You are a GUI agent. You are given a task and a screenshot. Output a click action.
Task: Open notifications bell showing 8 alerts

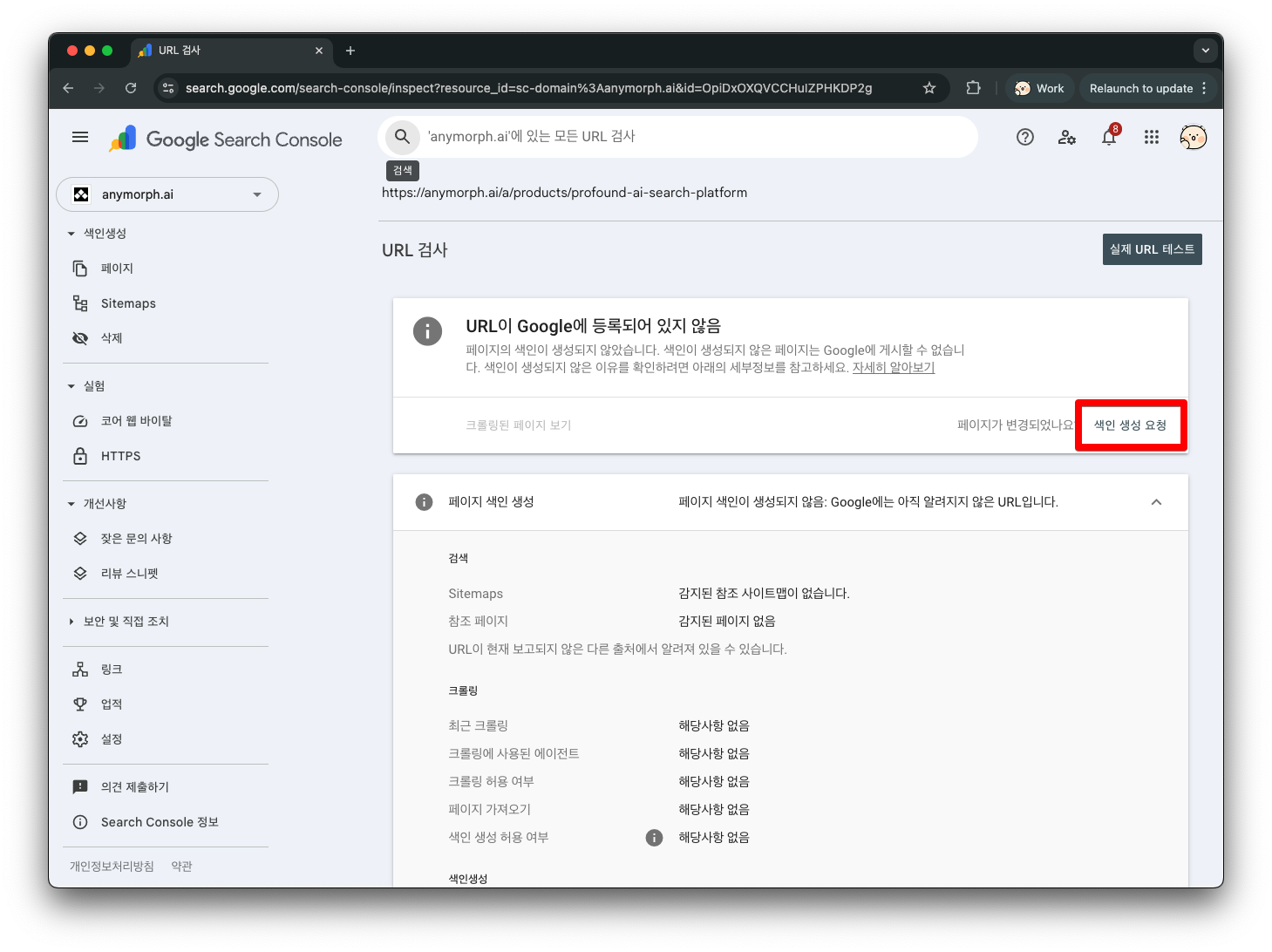(x=1108, y=137)
